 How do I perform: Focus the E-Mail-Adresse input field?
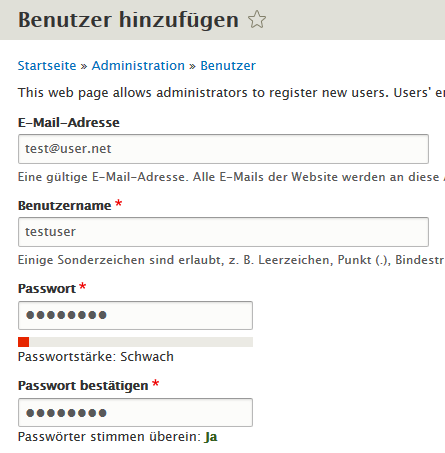click(x=223, y=149)
